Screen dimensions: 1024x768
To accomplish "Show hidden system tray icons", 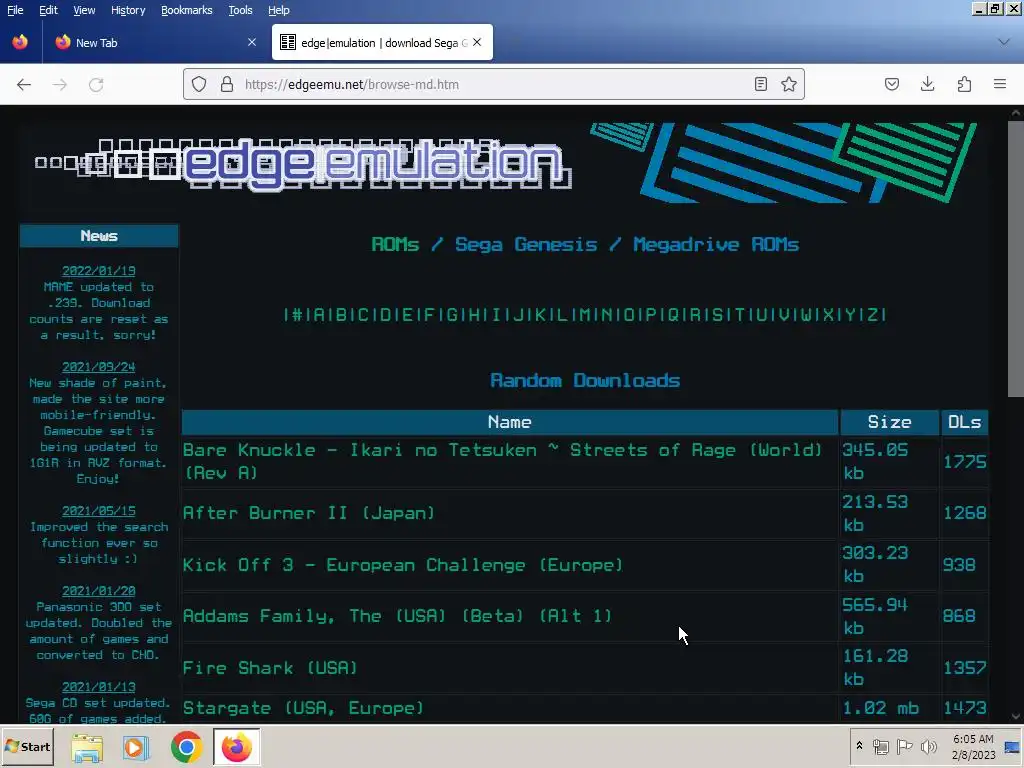I will coord(859,746).
